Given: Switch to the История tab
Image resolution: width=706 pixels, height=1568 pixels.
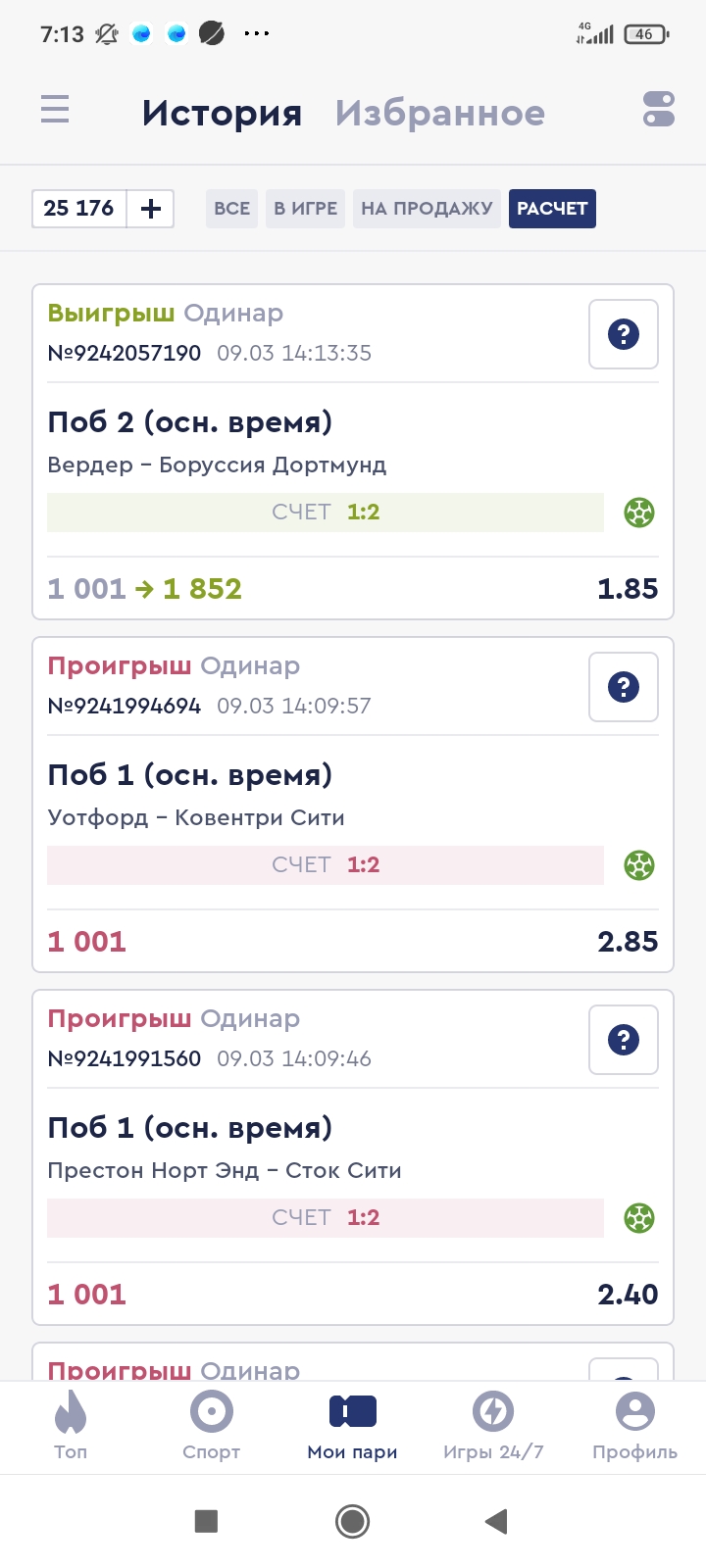Looking at the screenshot, I should point(222,114).
